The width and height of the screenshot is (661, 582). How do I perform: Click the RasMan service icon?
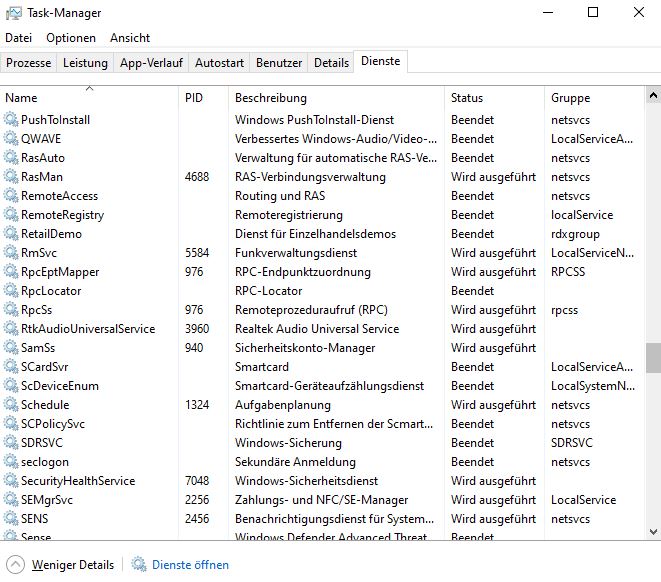[x=11, y=177]
